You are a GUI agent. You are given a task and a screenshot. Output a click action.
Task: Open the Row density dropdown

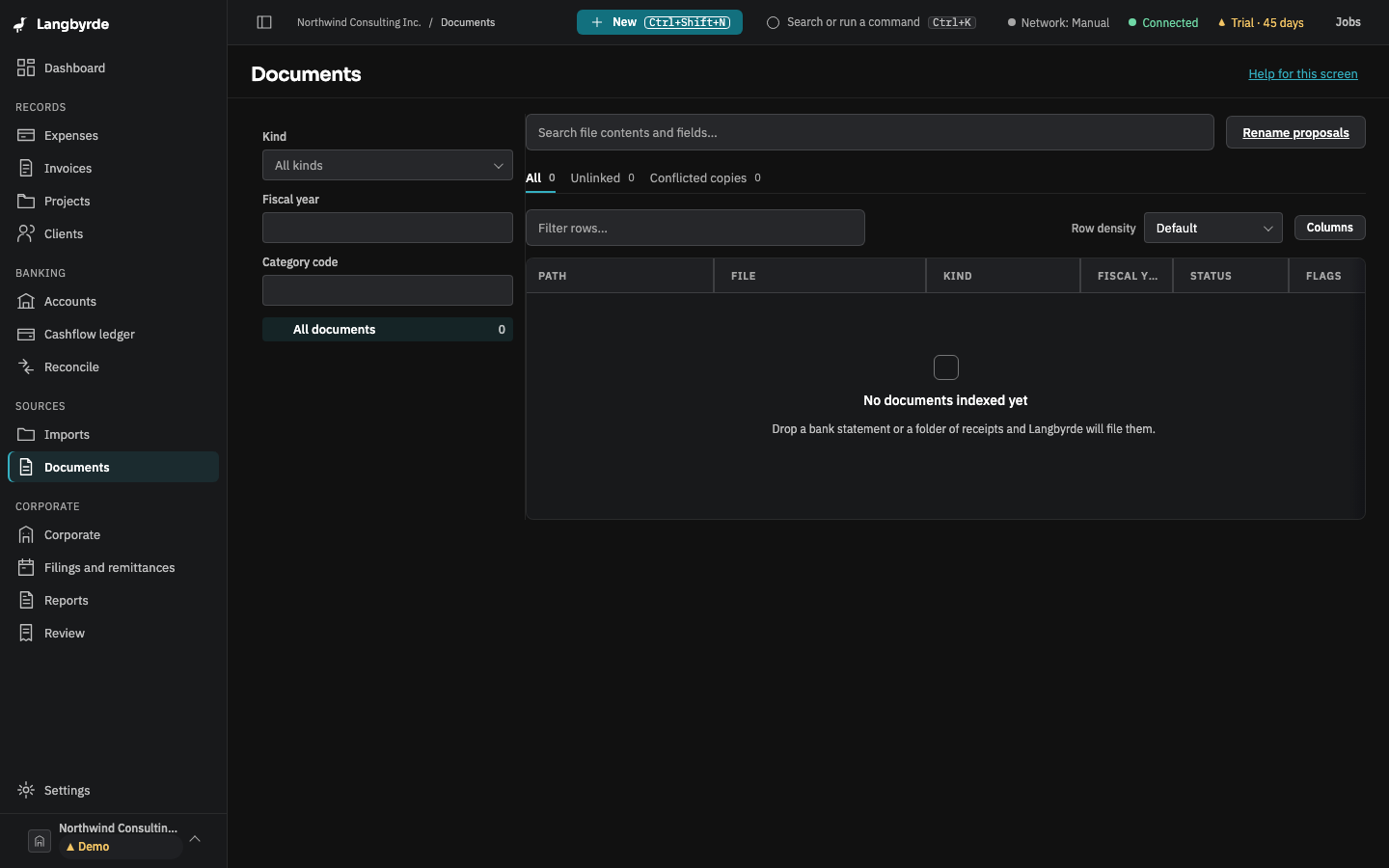point(1213,228)
